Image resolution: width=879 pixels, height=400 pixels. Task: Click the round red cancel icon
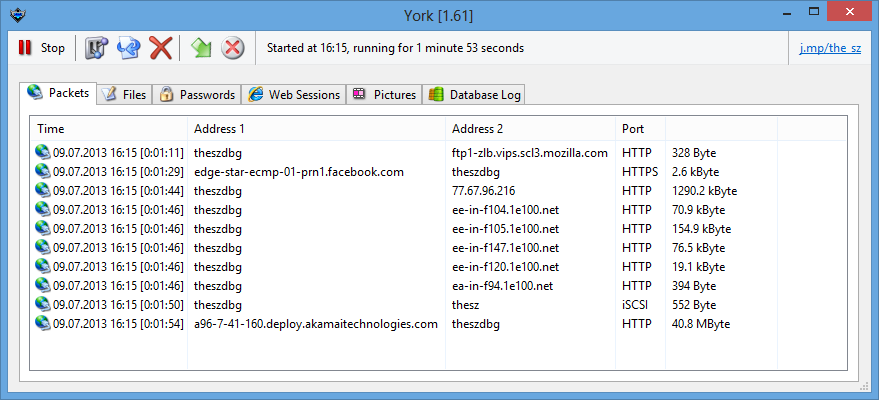233,48
